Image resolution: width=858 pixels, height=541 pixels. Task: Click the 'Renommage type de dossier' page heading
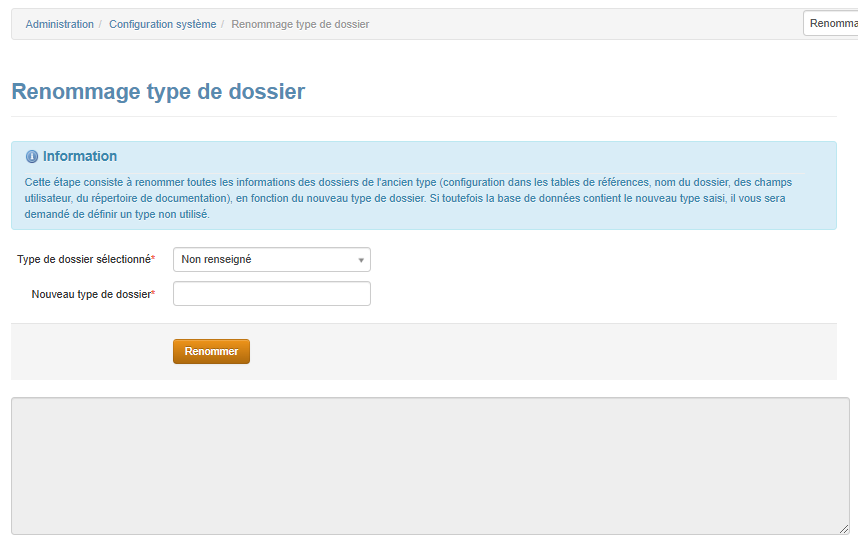tap(158, 92)
